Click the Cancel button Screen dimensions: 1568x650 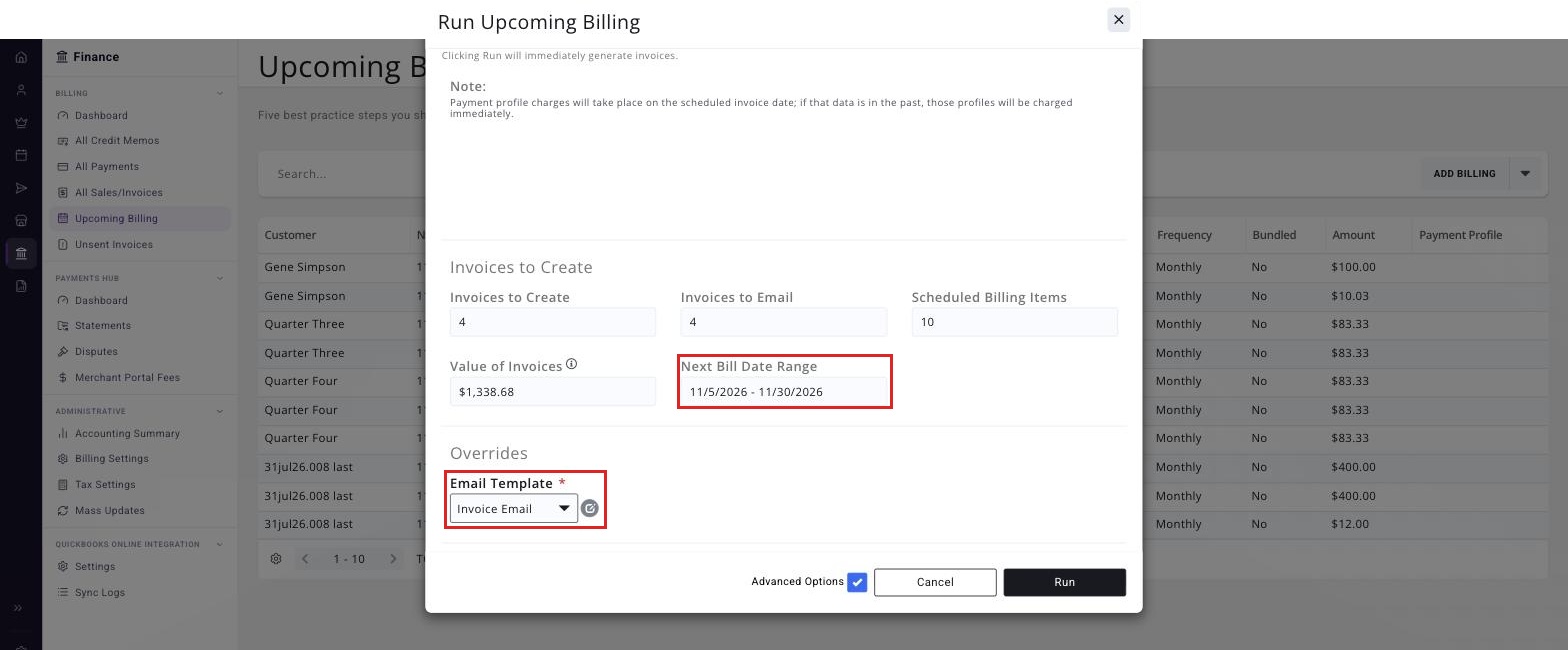coord(935,582)
